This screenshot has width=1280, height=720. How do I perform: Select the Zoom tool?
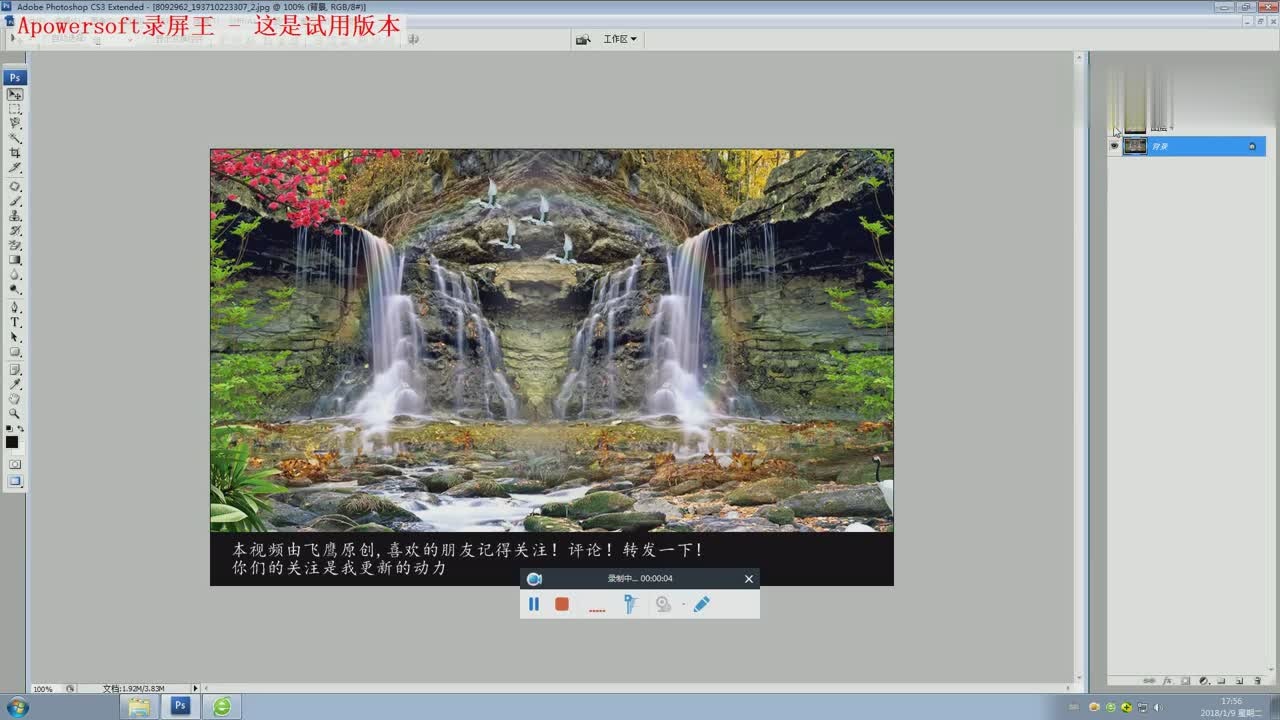click(15, 413)
